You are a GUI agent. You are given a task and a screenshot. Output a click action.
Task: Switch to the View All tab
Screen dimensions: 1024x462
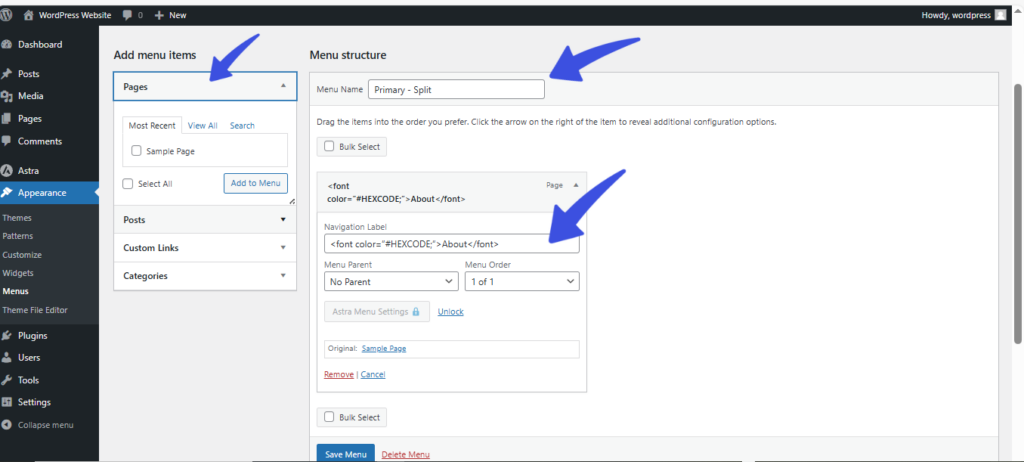pos(202,125)
